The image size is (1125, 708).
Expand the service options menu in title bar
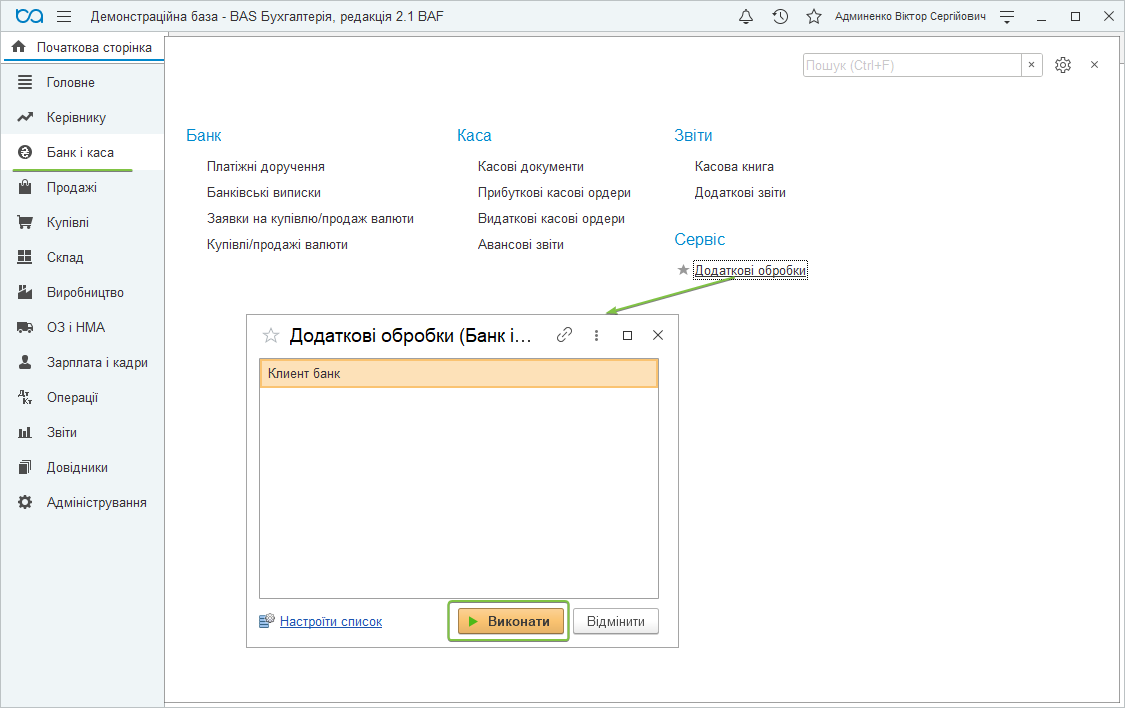(x=1007, y=17)
